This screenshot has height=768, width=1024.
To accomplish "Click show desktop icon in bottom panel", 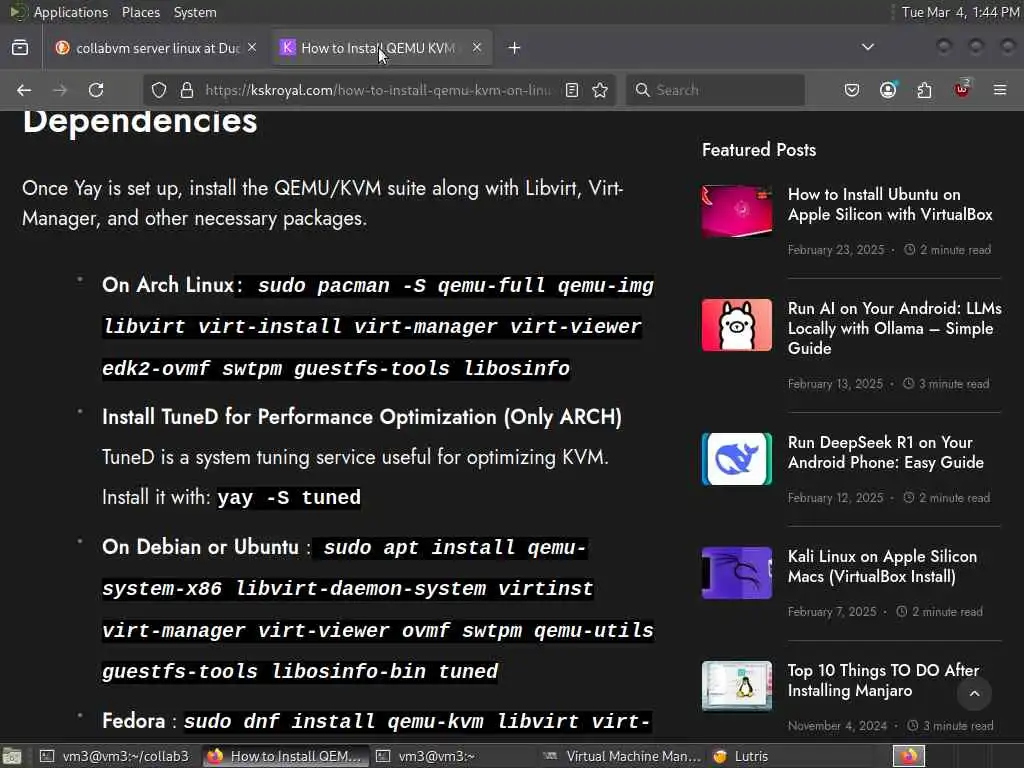I will pos(12,756).
